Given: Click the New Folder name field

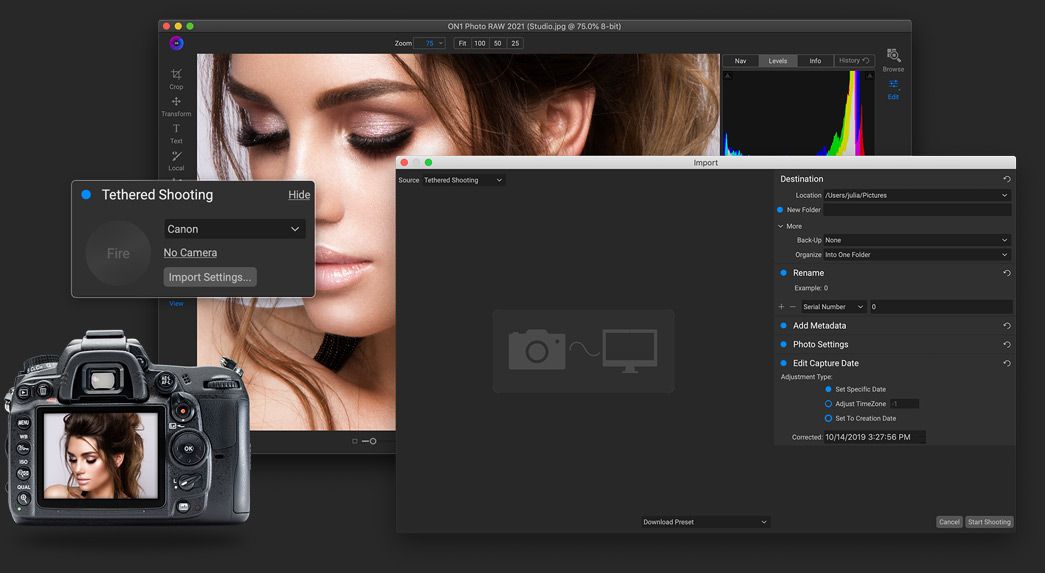Looking at the screenshot, I should click(x=917, y=210).
